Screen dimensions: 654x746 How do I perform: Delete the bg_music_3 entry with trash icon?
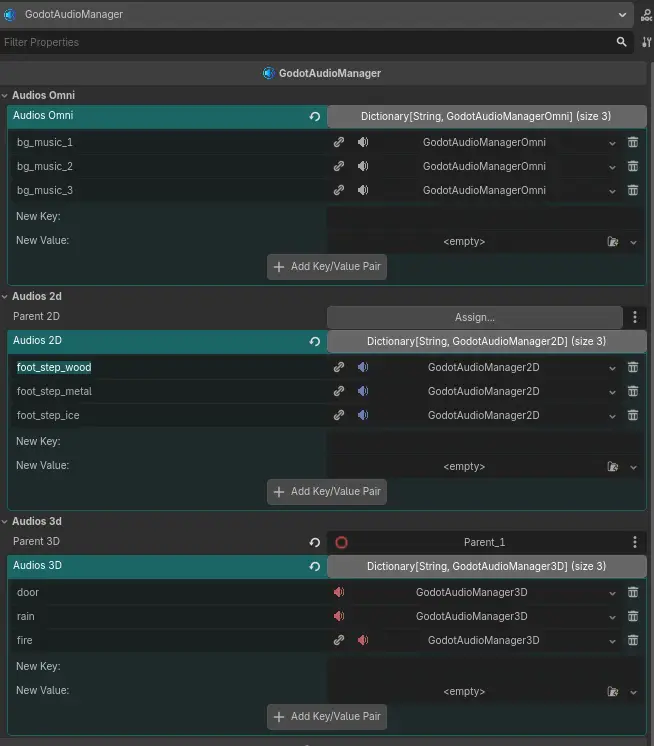pos(633,190)
